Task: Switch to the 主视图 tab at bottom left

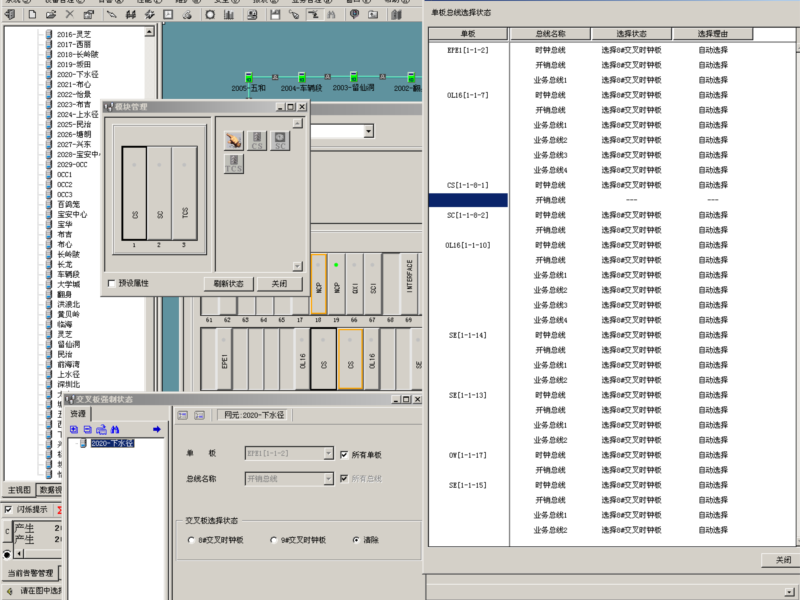Action: pos(20,490)
